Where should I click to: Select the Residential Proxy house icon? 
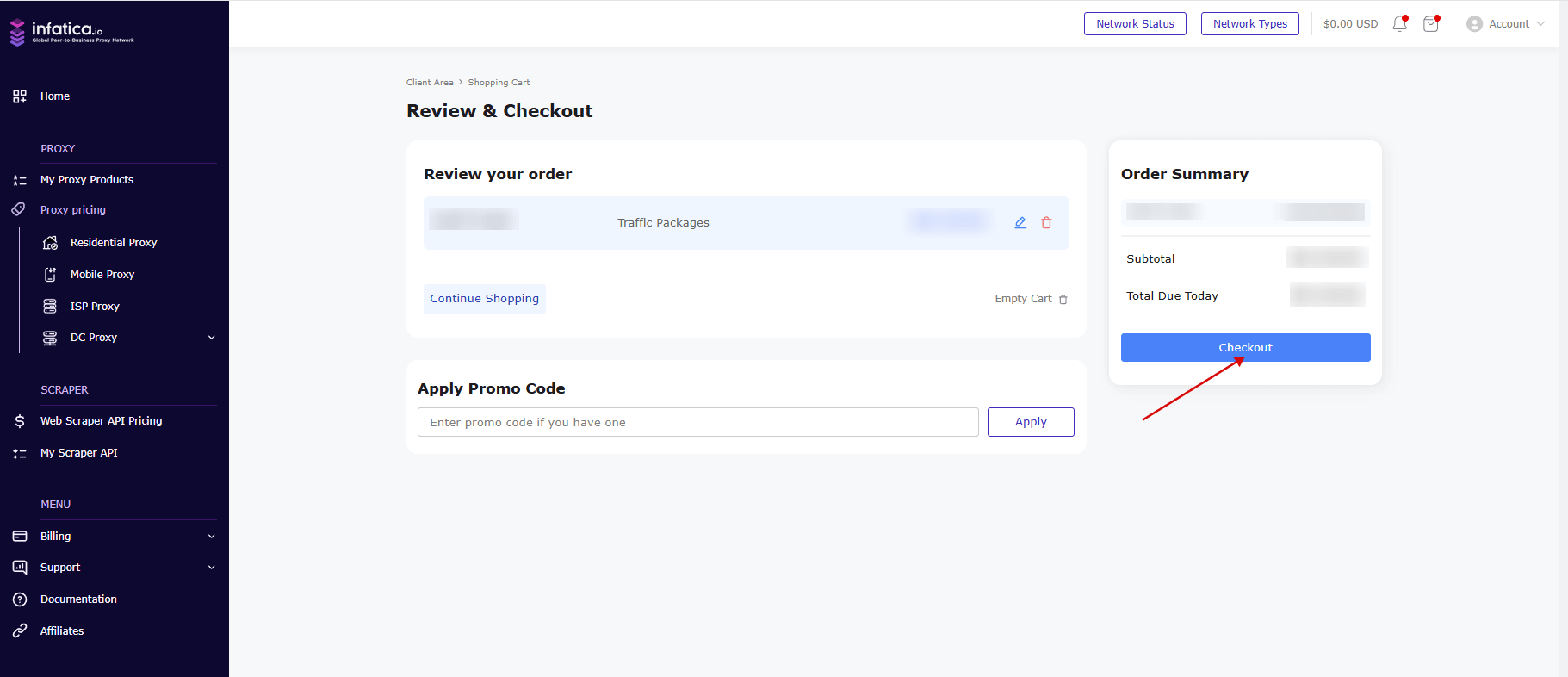[50, 243]
